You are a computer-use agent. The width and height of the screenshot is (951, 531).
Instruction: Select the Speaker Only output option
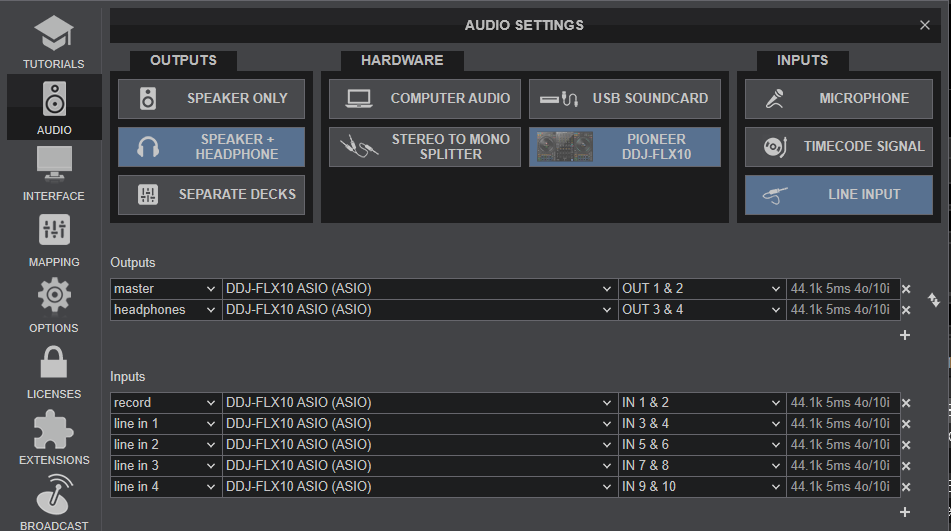(x=211, y=99)
